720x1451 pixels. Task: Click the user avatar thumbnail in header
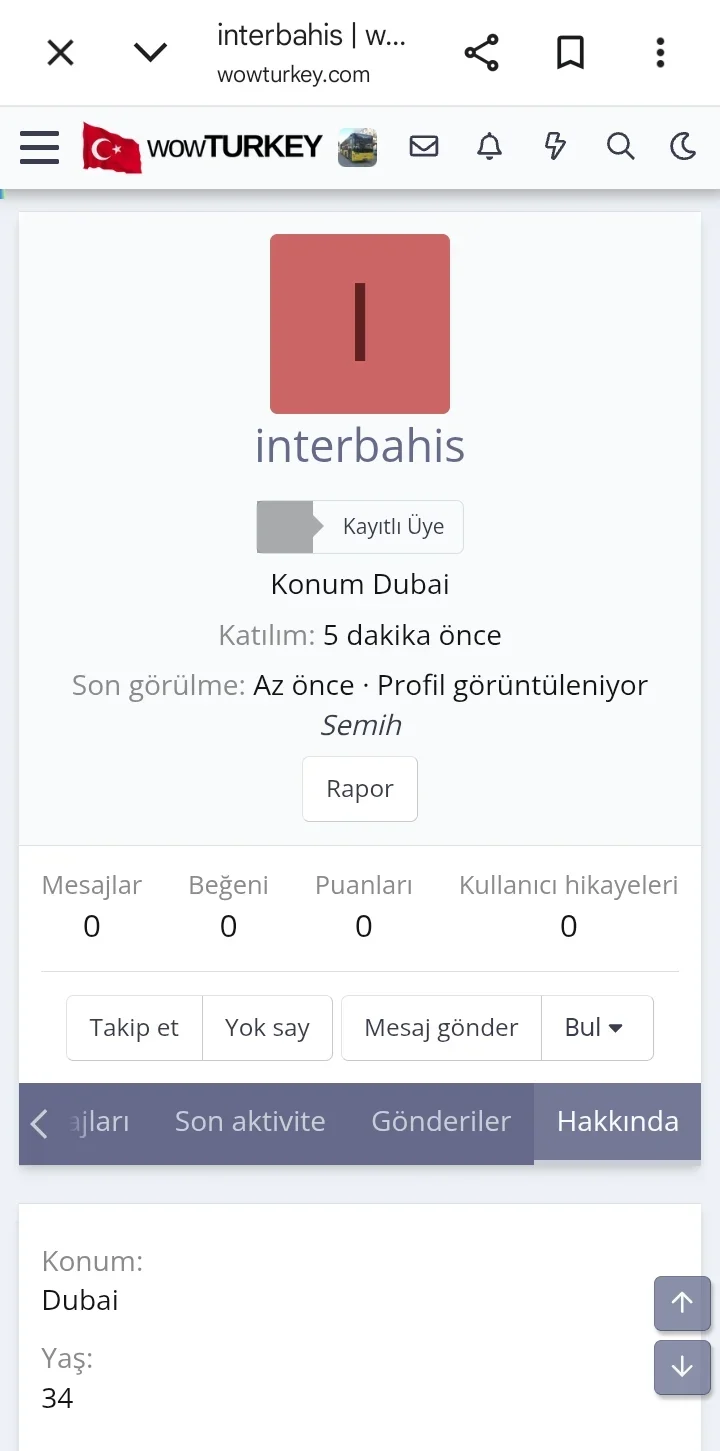pyautogui.click(x=357, y=148)
